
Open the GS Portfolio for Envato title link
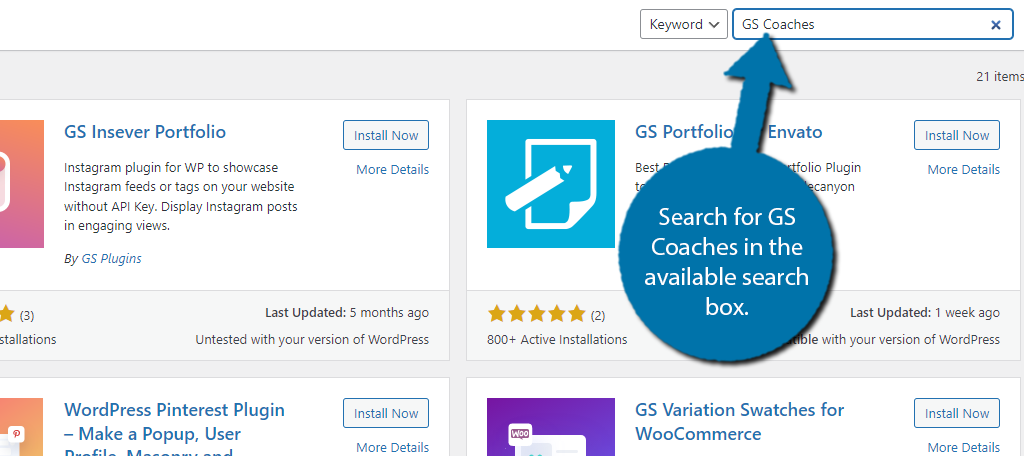[x=728, y=132]
